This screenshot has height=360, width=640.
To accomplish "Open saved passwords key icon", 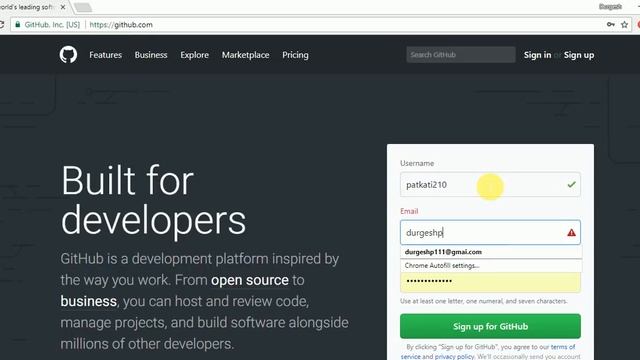I will 611,24.
